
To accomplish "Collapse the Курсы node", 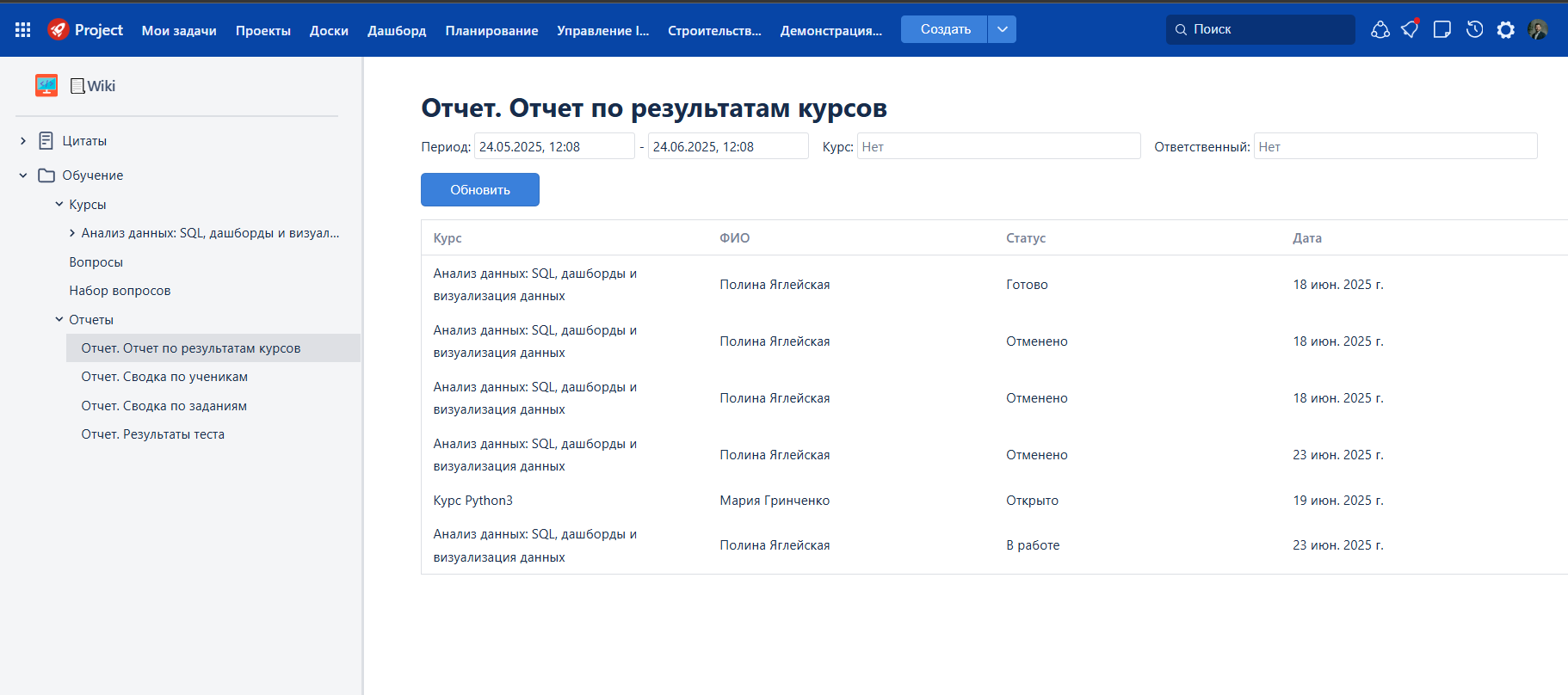I will pos(59,205).
